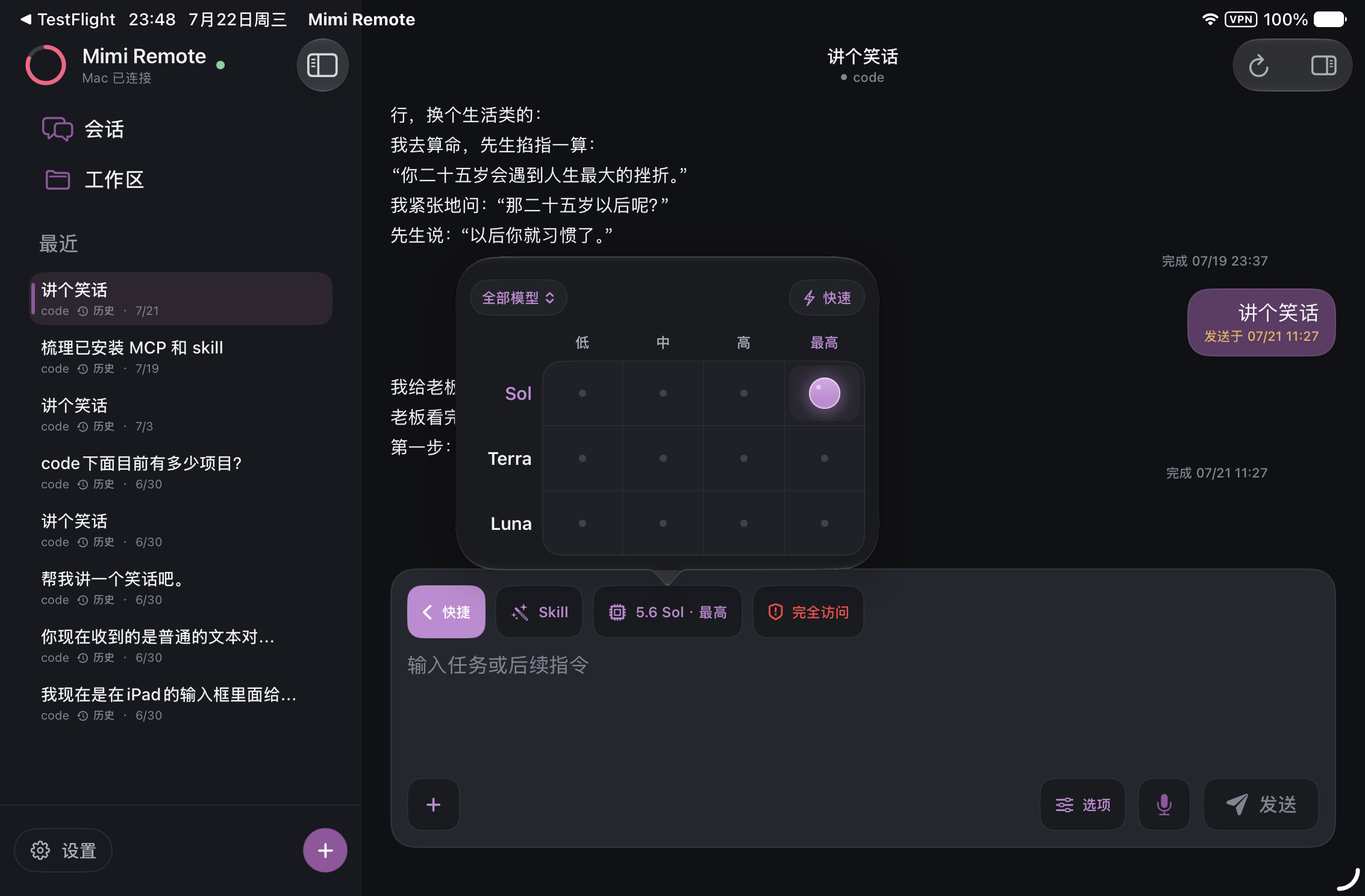Open the 你现在收到的是普通的文本对… session
This screenshot has height=896, width=1365.
181,646
